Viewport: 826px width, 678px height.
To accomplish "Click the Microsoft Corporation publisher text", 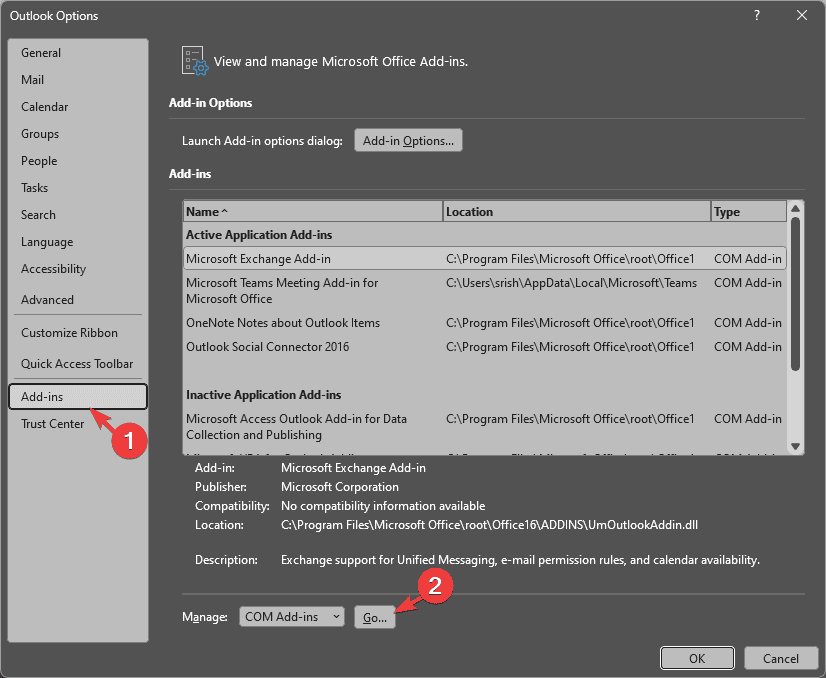I will click(340, 487).
